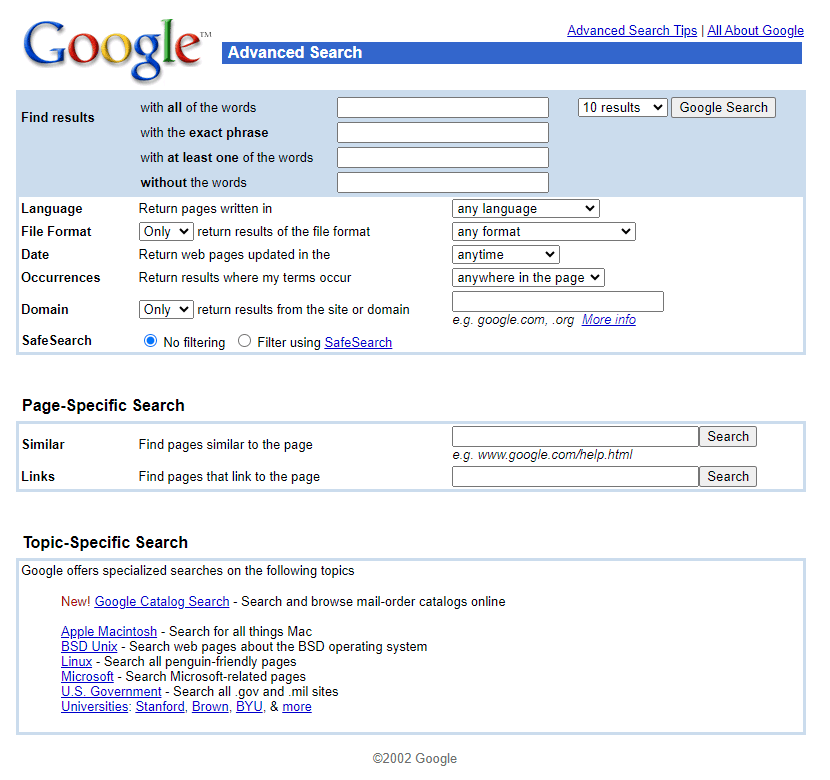830x780 pixels.
Task: Click the Advanced Search header title
Action: (x=295, y=52)
